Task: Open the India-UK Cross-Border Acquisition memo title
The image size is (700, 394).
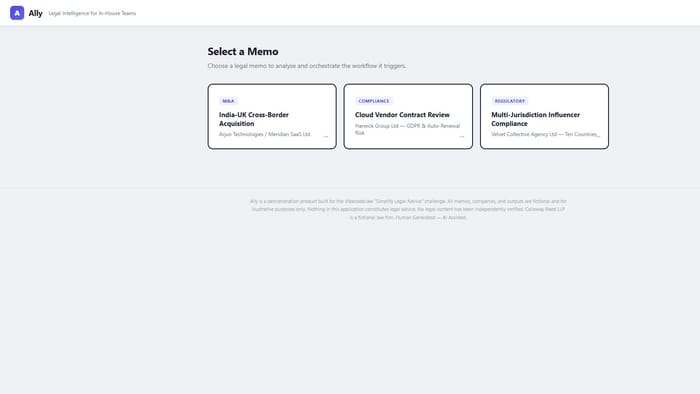Action: (x=254, y=119)
